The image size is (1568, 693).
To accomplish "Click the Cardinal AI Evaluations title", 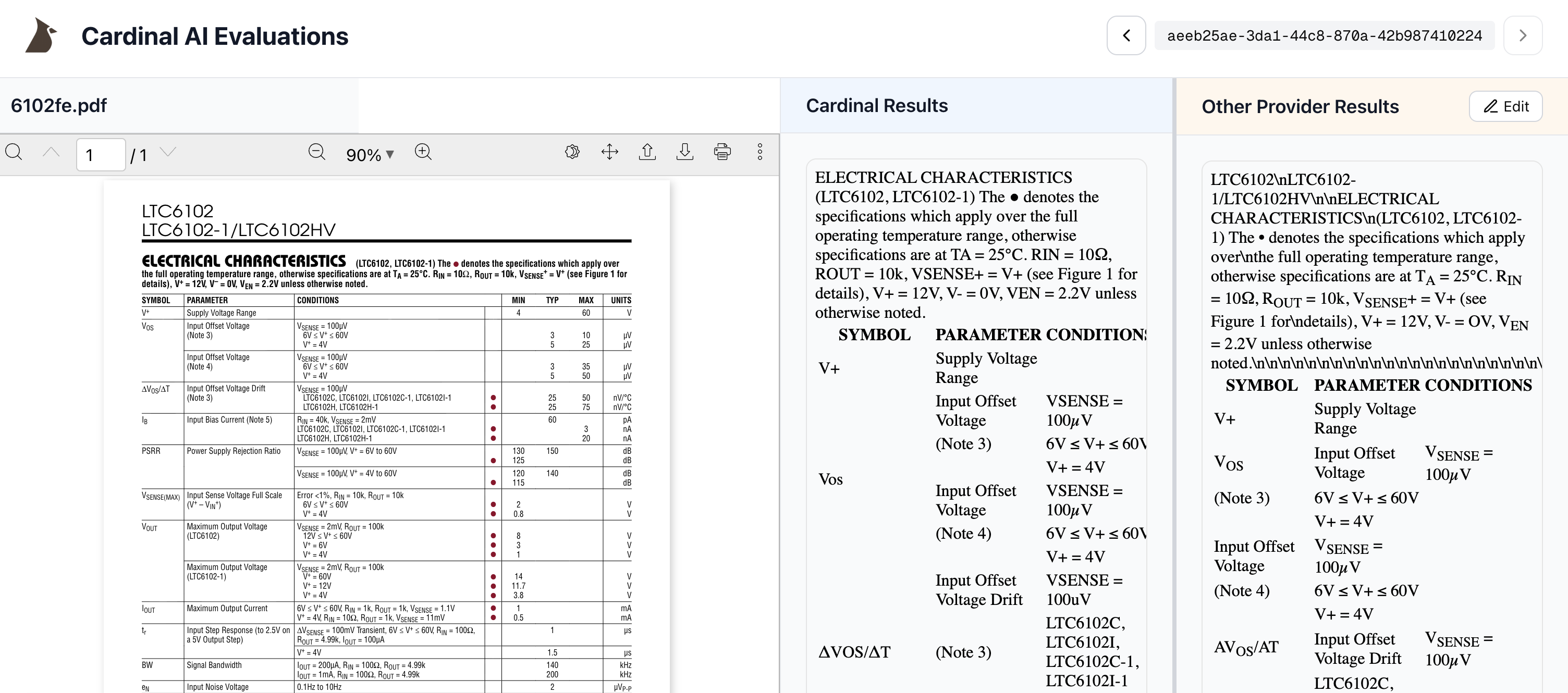I will click(x=215, y=36).
